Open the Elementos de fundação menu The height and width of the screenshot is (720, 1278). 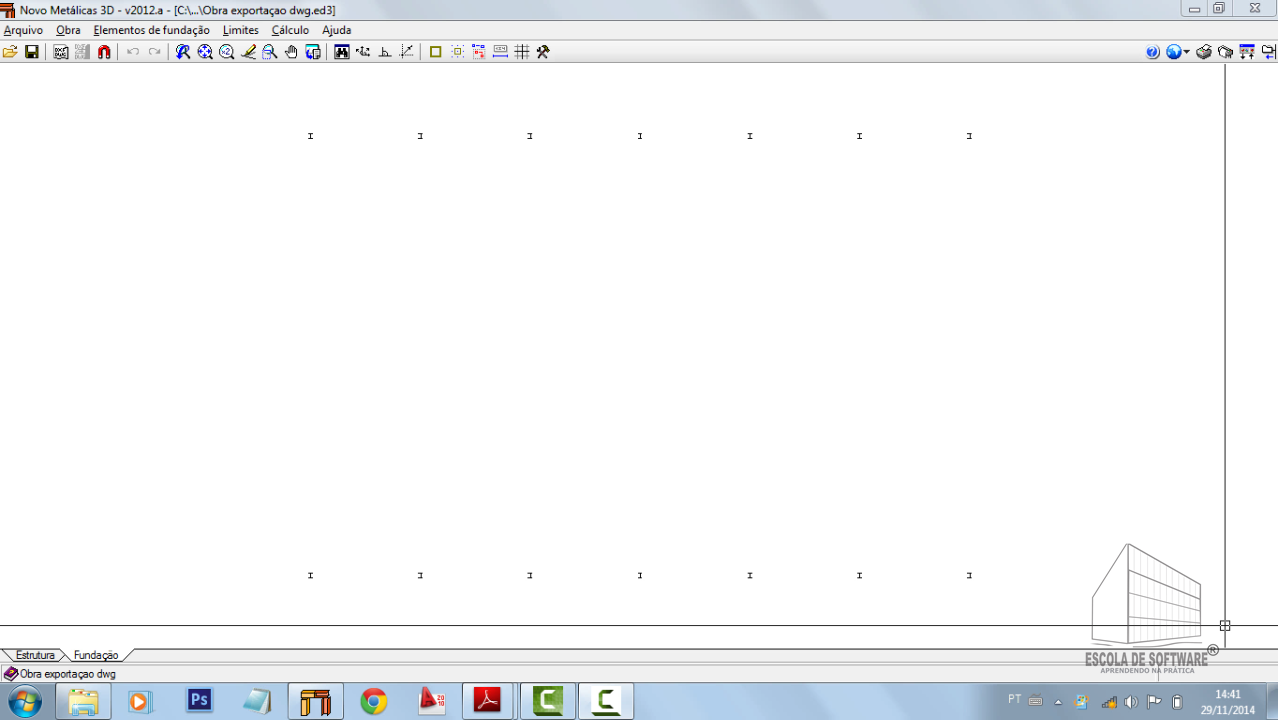(x=151, y=30)
